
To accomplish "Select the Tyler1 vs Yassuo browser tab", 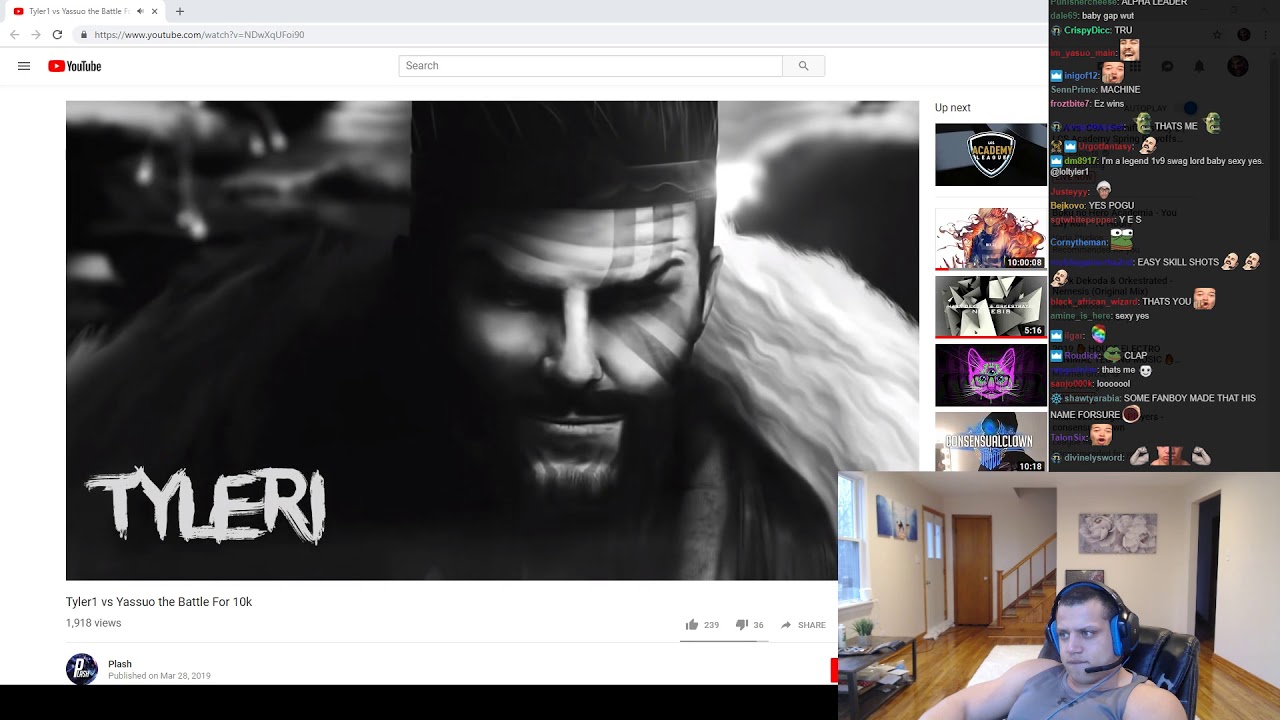I will [85, 11].
